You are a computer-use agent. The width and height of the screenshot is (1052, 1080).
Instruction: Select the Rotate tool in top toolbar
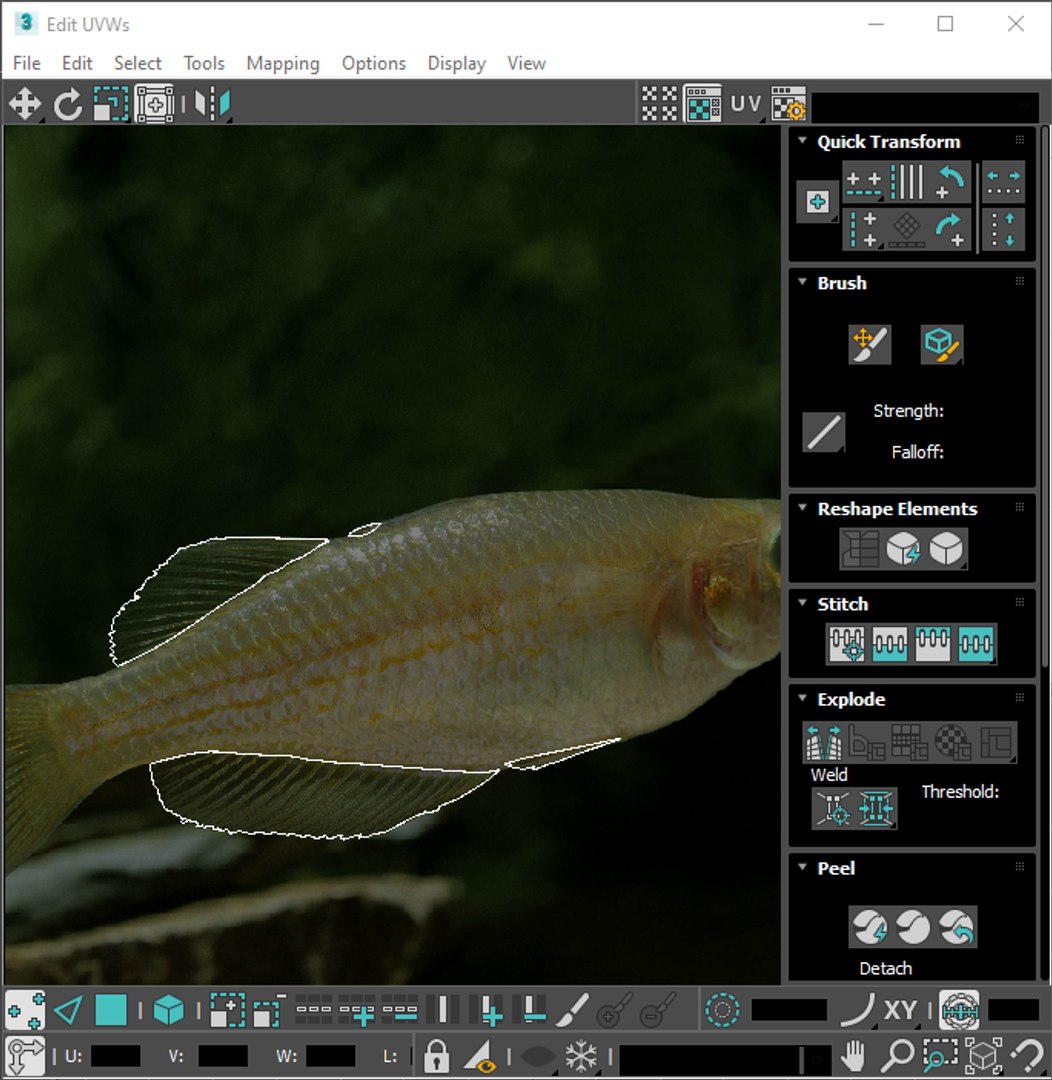pos(68,105)
